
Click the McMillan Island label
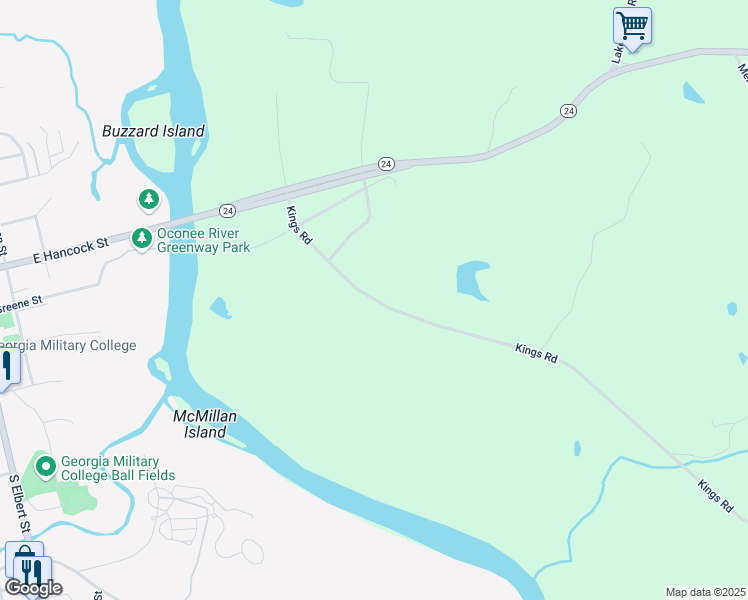click(x=205, y=424)
